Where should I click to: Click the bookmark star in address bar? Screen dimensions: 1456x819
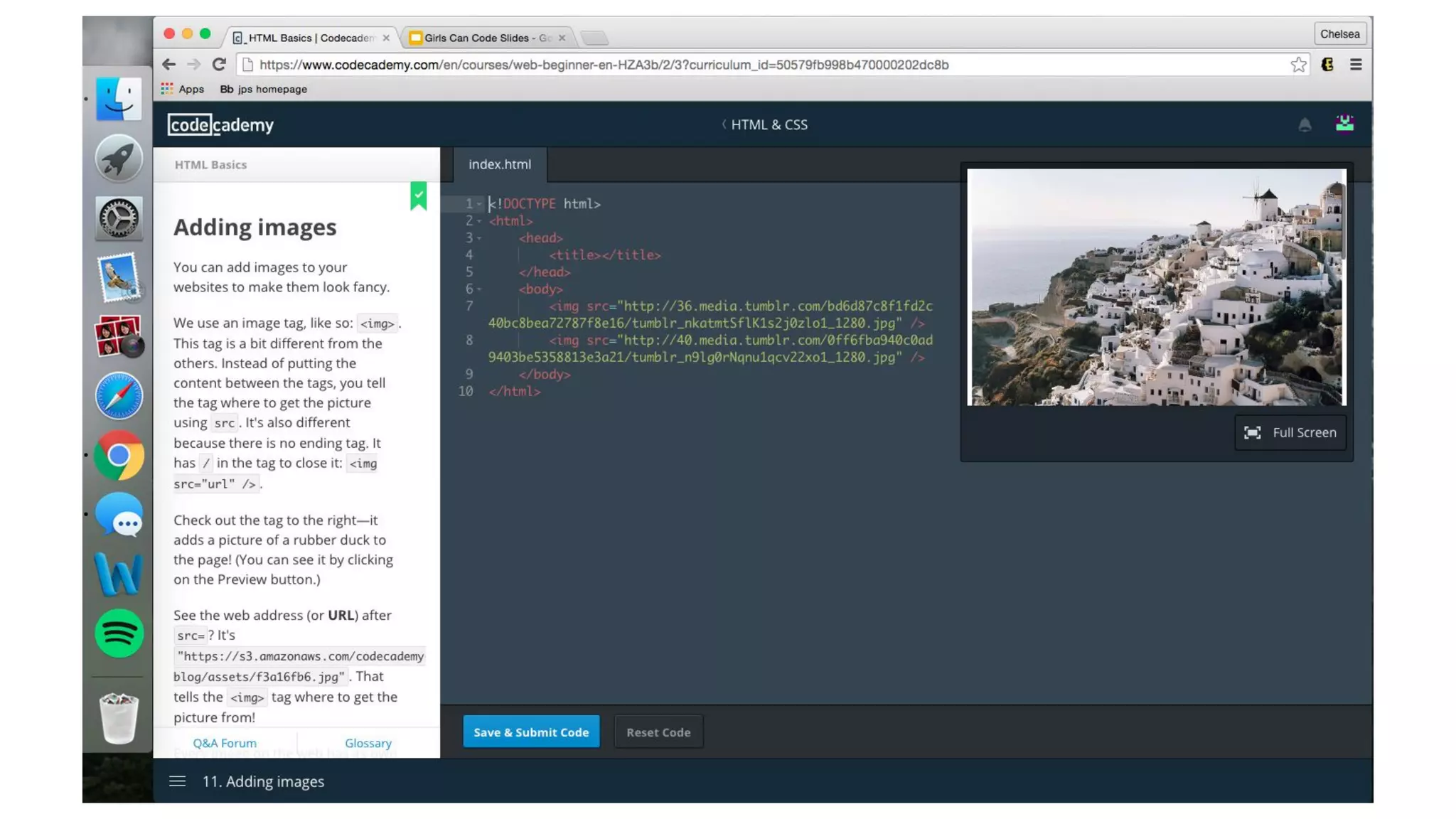click(x=1298, y=65)
